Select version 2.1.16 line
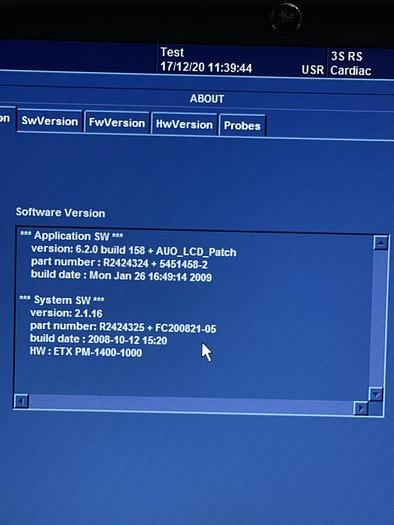This screenshot has height=525, width=394. click(x=66, y=313)
